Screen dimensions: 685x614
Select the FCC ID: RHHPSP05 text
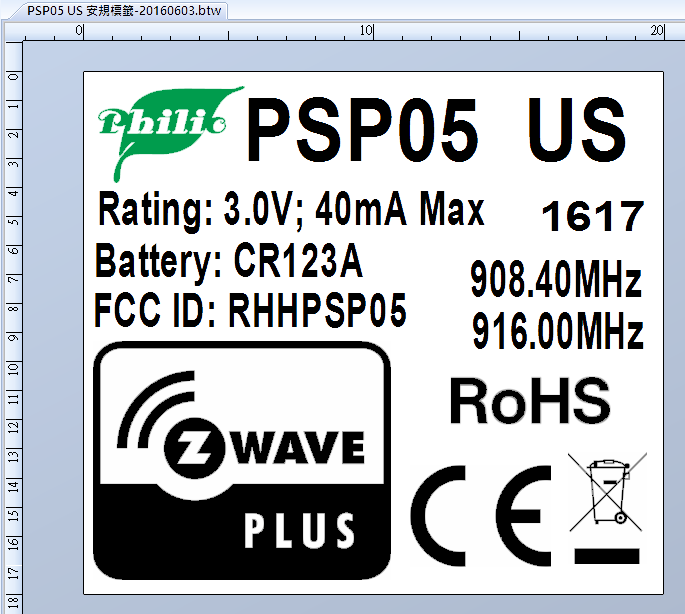(250, 310)
